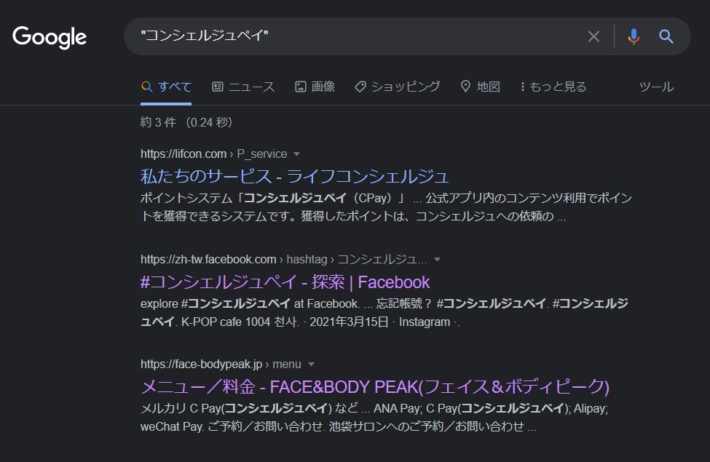Screen dimensions: 710x462
Task: Open dropdown arrow beside face-bodypeak.jp URL
Action: [x=311, y=364]
